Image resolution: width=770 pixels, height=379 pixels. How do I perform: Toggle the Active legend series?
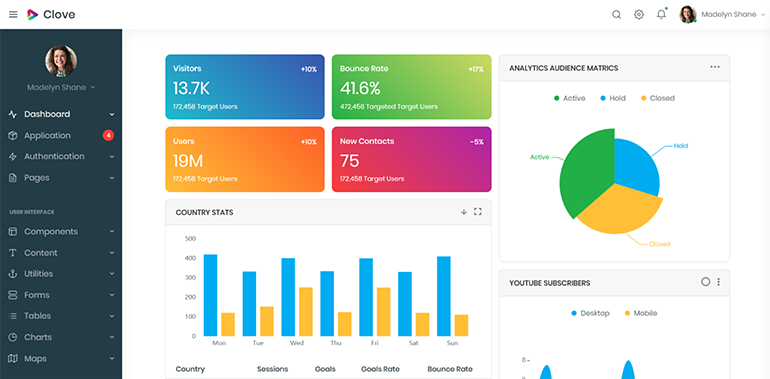point(569,98)
